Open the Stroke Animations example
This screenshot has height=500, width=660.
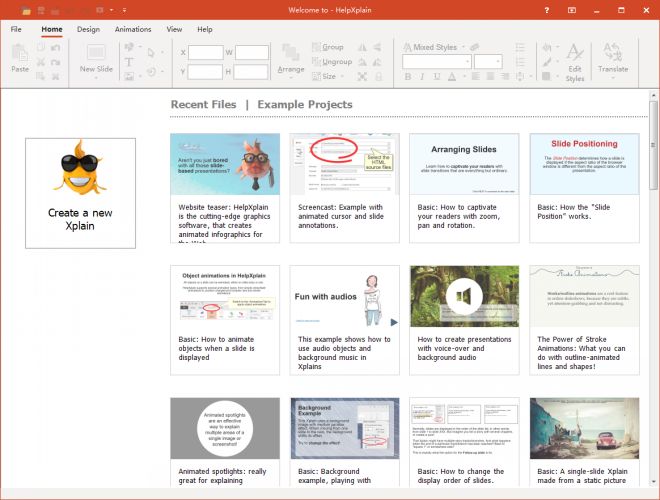[x=584, y=320]
